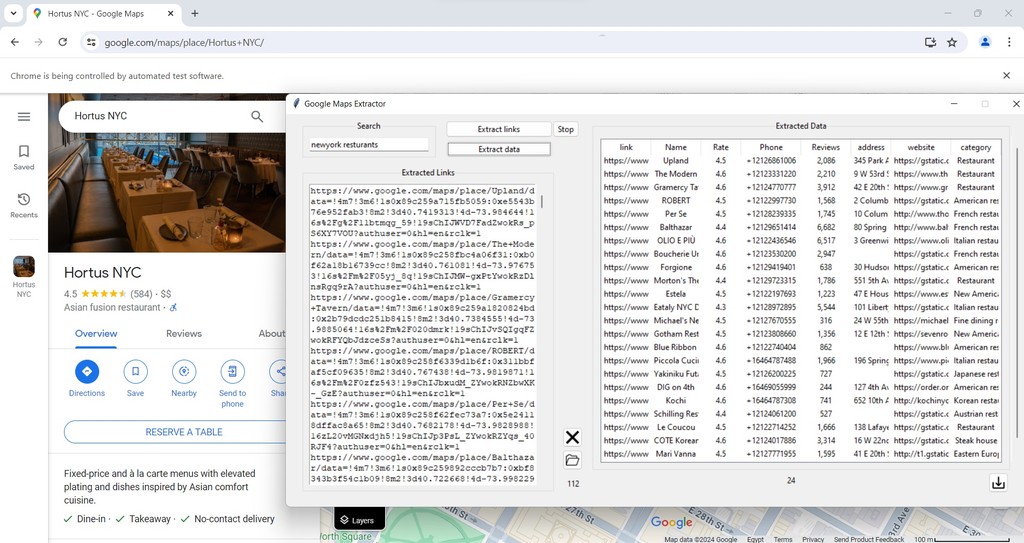Screen dimensions: 1024x543
Task: Click the download/export icon in Extractor
Action: point(999,483)
